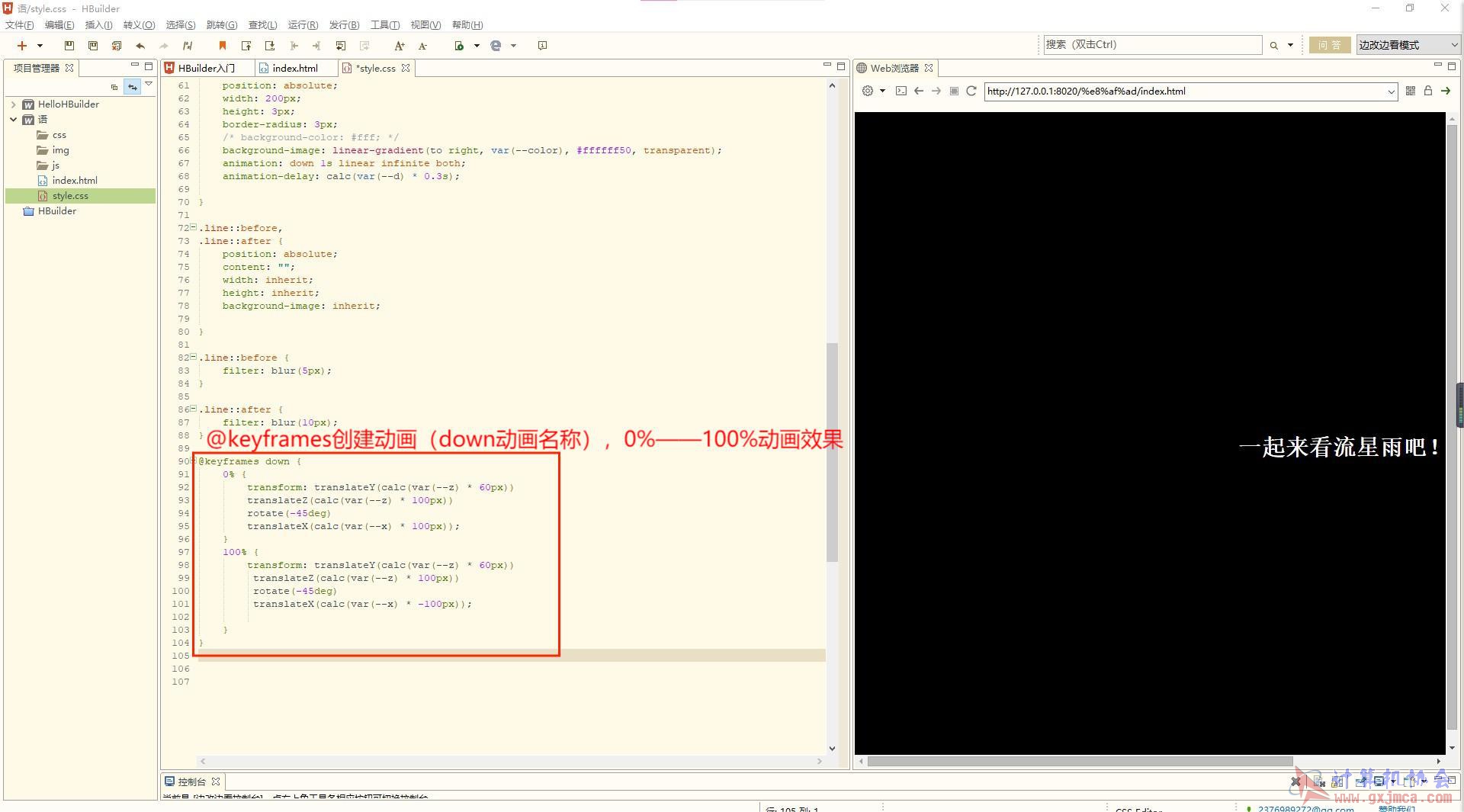The image size is (1464, 812).
Task: Open the 边改边看模式 view mode dropdown
Action: [1408, 45]
